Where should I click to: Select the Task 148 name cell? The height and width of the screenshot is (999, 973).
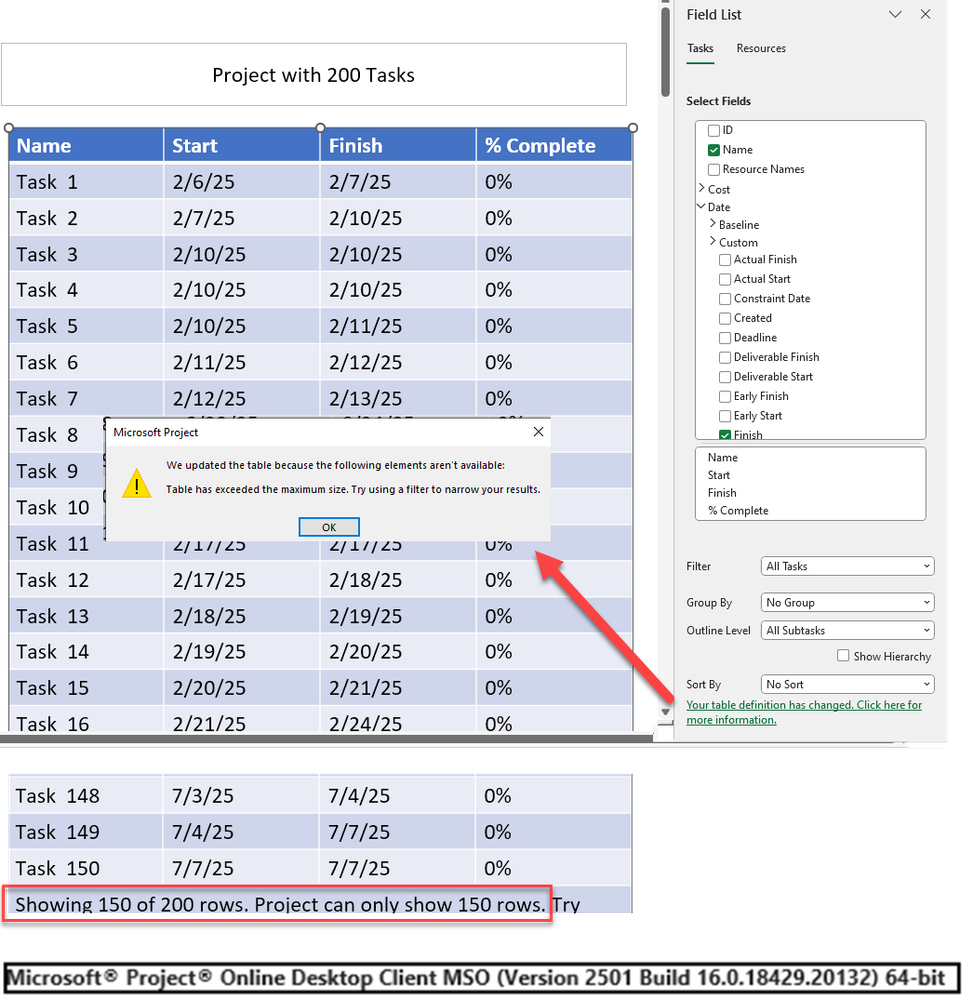(86, 796)
